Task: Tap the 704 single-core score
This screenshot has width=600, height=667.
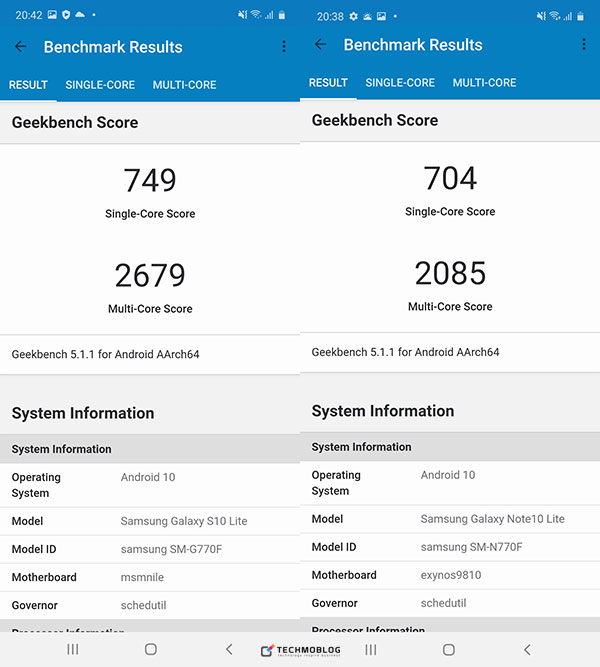Action: click(450, 178)
